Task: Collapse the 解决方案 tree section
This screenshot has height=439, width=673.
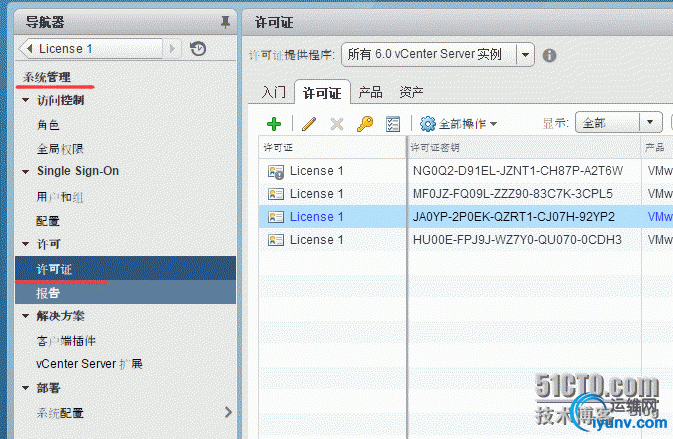Action: point(25,316)
